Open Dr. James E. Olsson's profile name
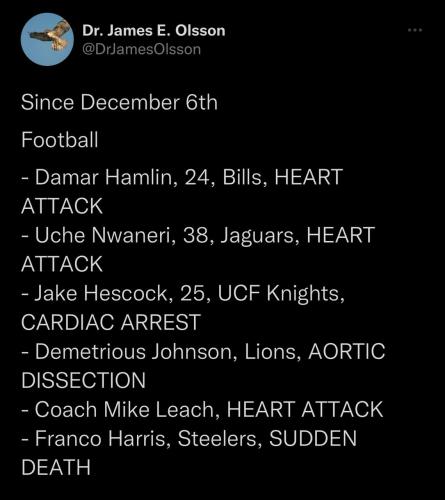 154,30
